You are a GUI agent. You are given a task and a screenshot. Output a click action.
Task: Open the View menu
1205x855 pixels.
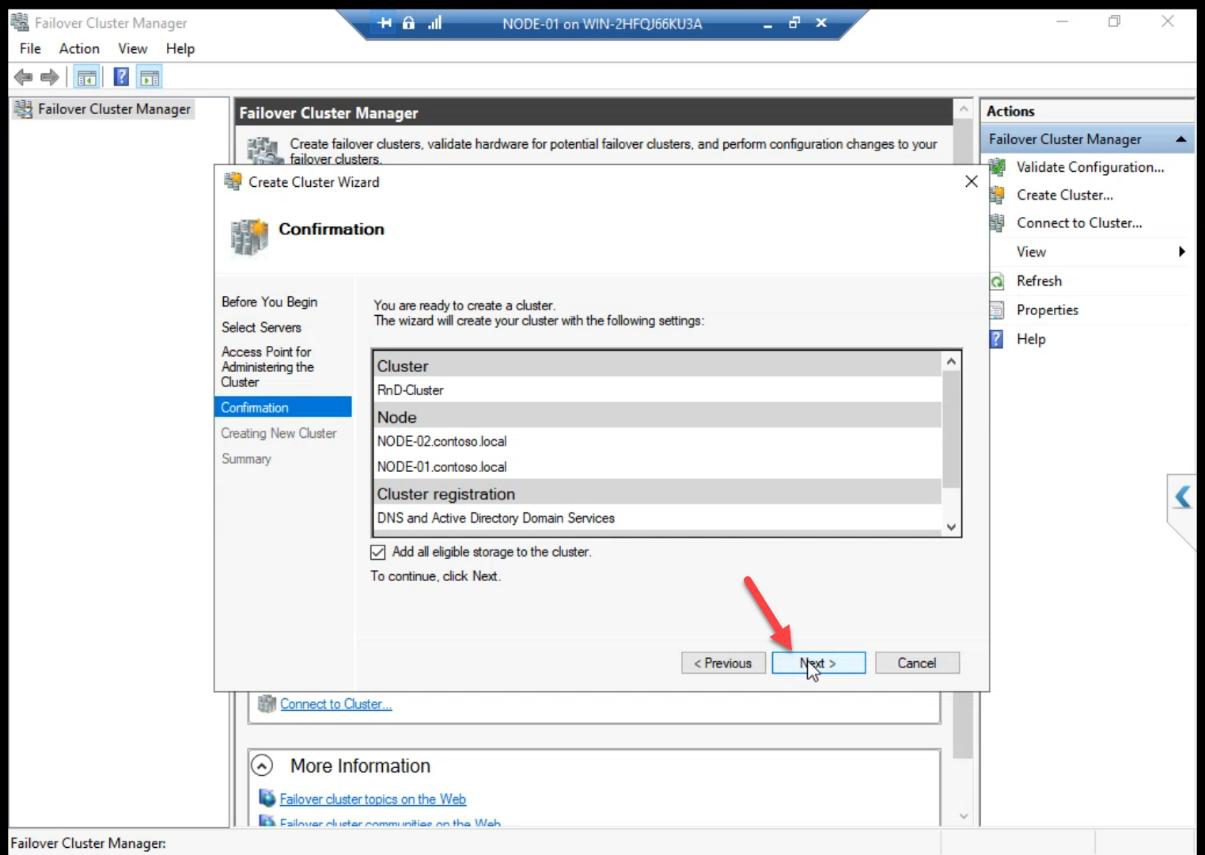(132, 48)
